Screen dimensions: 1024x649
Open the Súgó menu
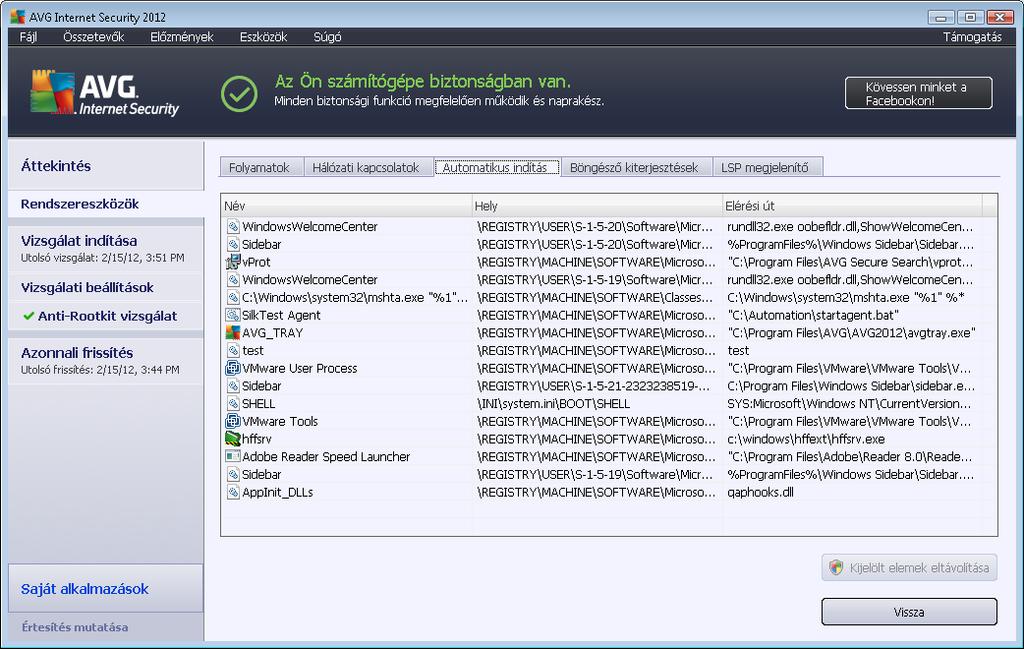point(327,37)
